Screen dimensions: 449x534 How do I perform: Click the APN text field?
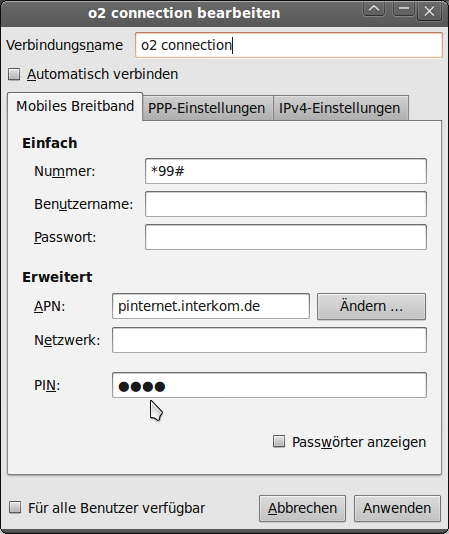[x=211, y=306]
